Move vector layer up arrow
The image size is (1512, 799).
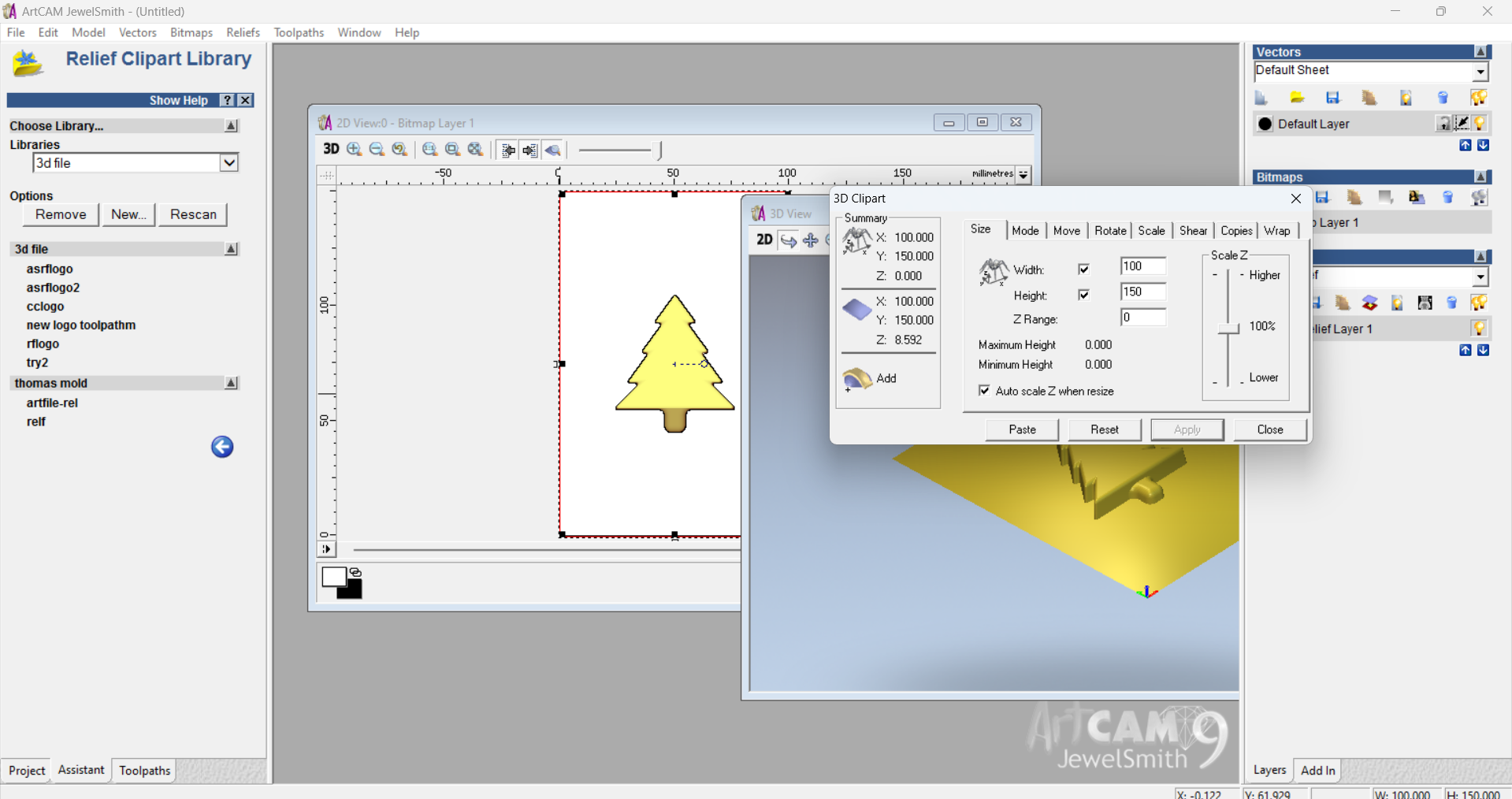[x=1465, y=145]
